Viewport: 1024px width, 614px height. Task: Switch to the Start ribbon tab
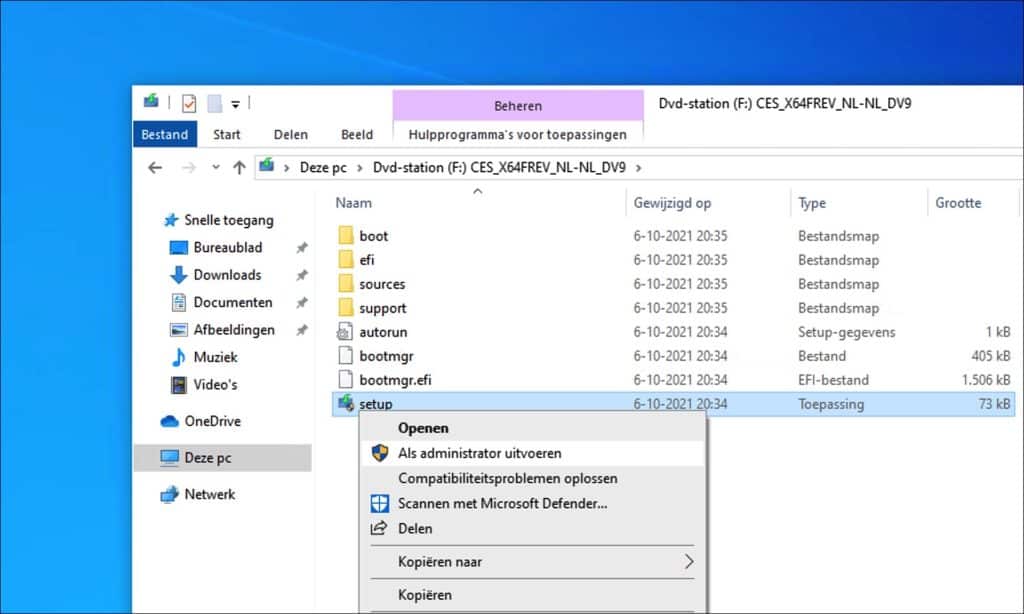click(x=227, y=135)
